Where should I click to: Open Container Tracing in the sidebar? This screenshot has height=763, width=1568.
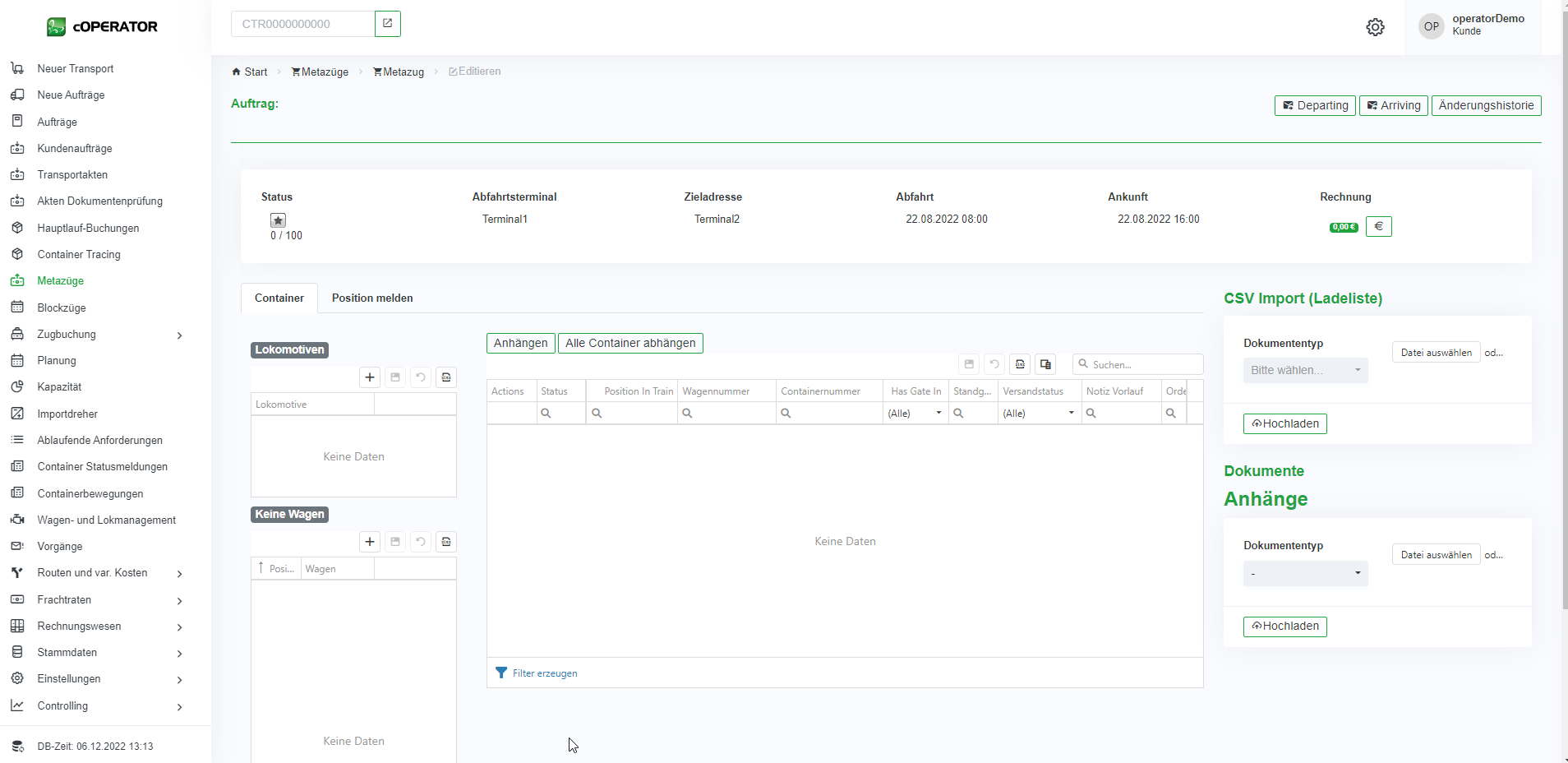click(79, 255)
